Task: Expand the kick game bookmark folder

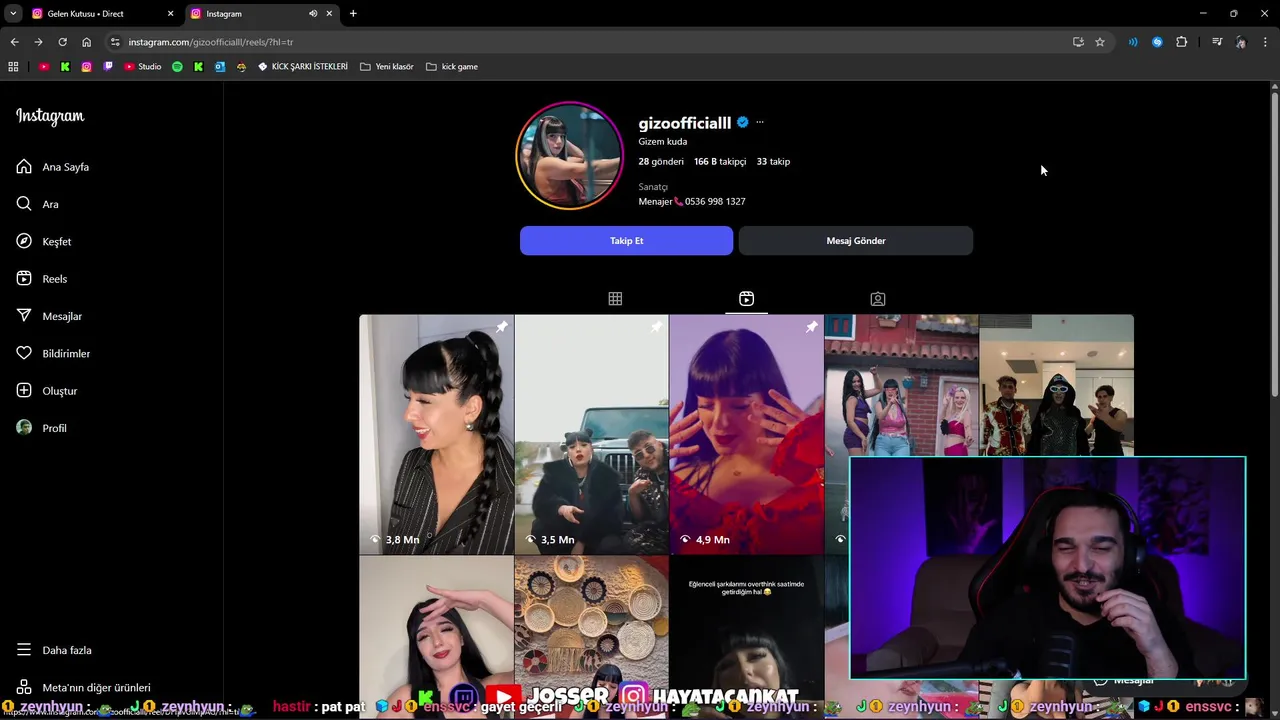Action: pyautogui.click(x=452, y=67)
